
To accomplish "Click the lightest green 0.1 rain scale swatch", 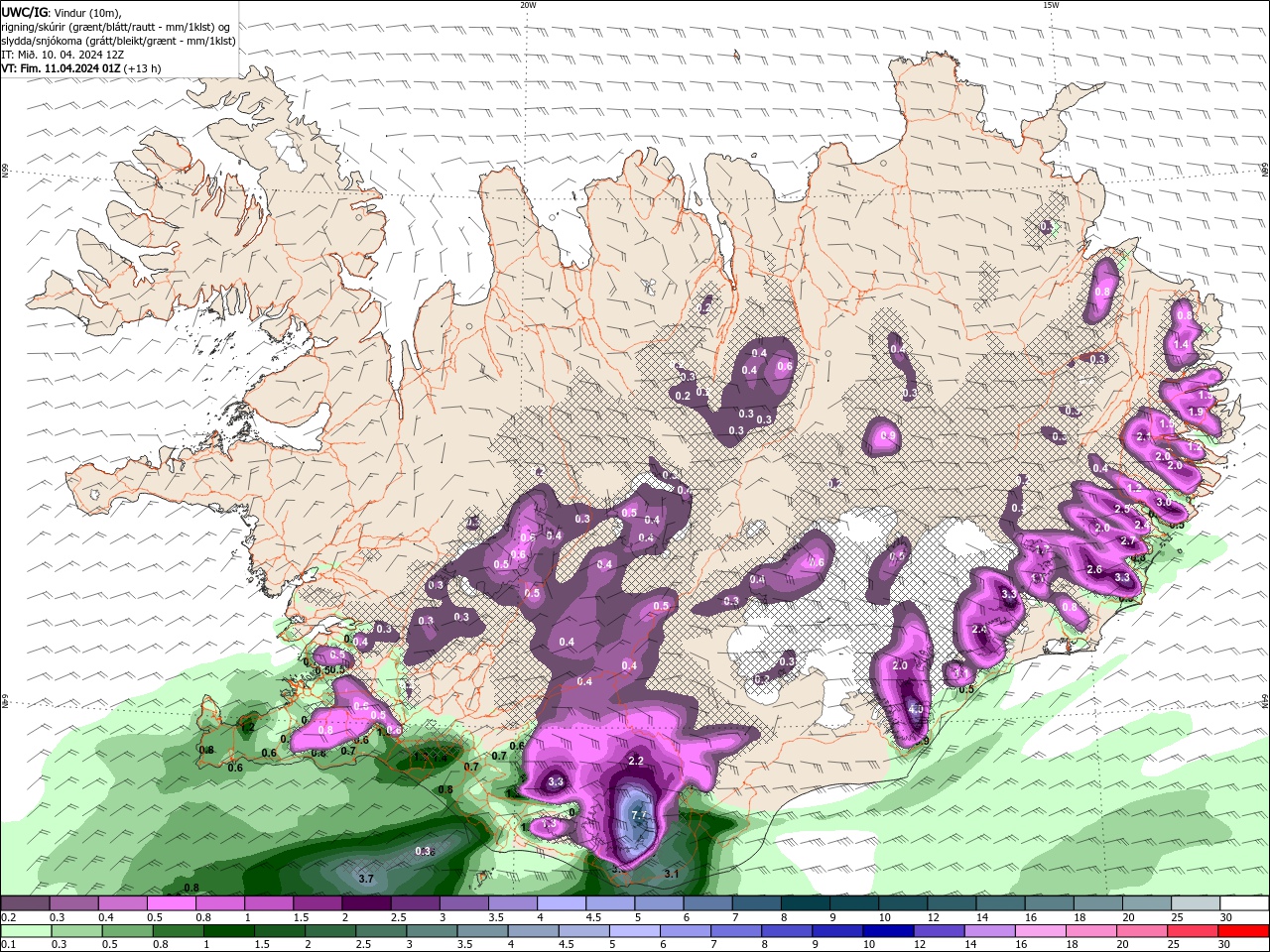I will click(25, 932).
